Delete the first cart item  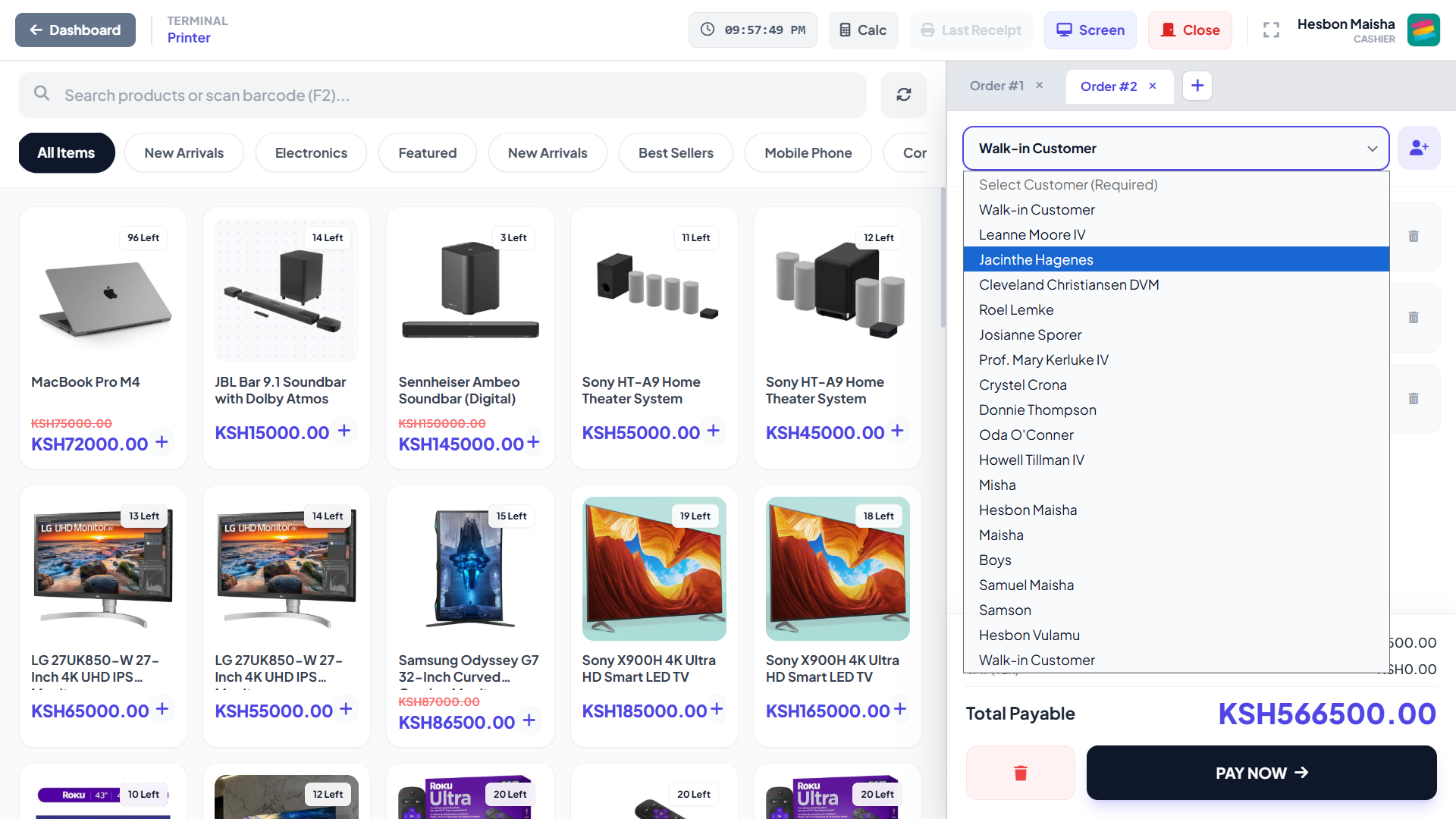[x=1414, y=236]
